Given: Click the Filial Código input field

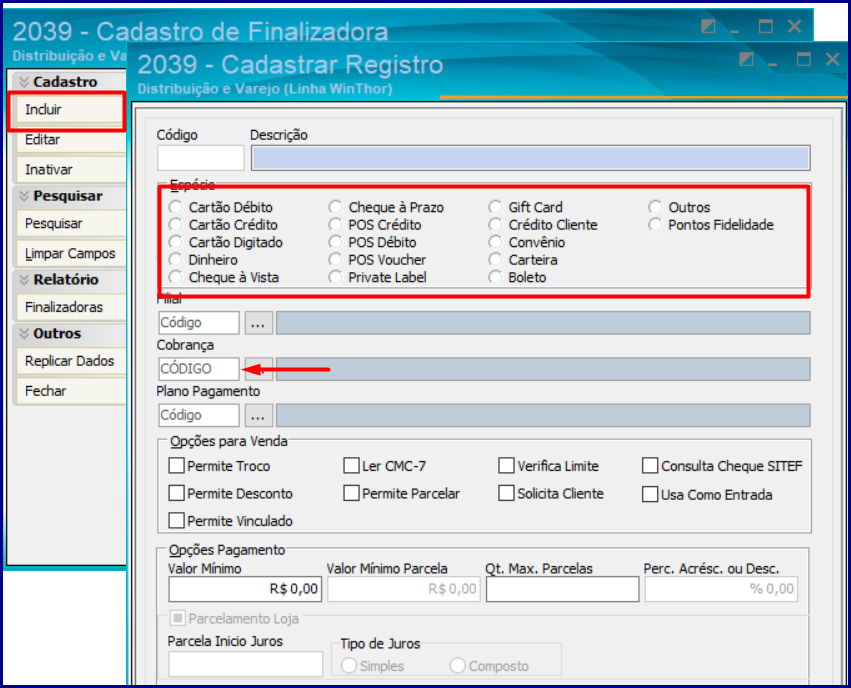Looking at the screenshot, I should [x=199, y=323].
